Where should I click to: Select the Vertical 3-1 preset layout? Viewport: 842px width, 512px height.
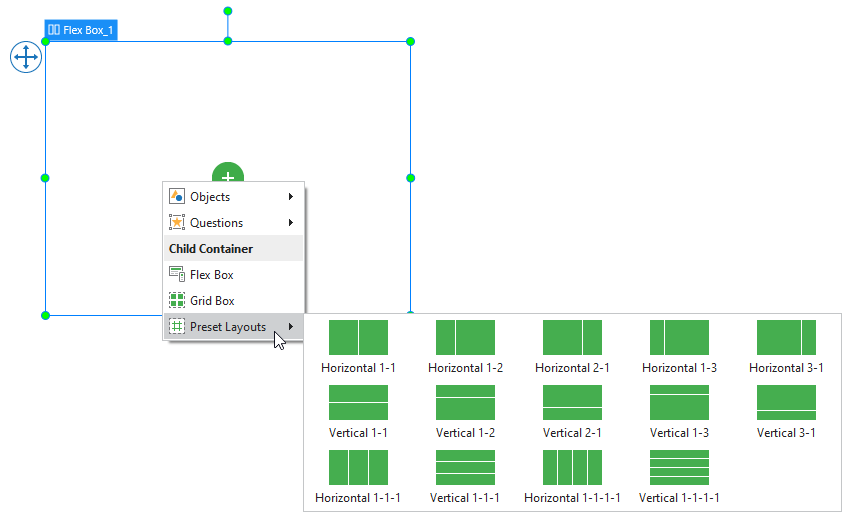pos(786,403)
